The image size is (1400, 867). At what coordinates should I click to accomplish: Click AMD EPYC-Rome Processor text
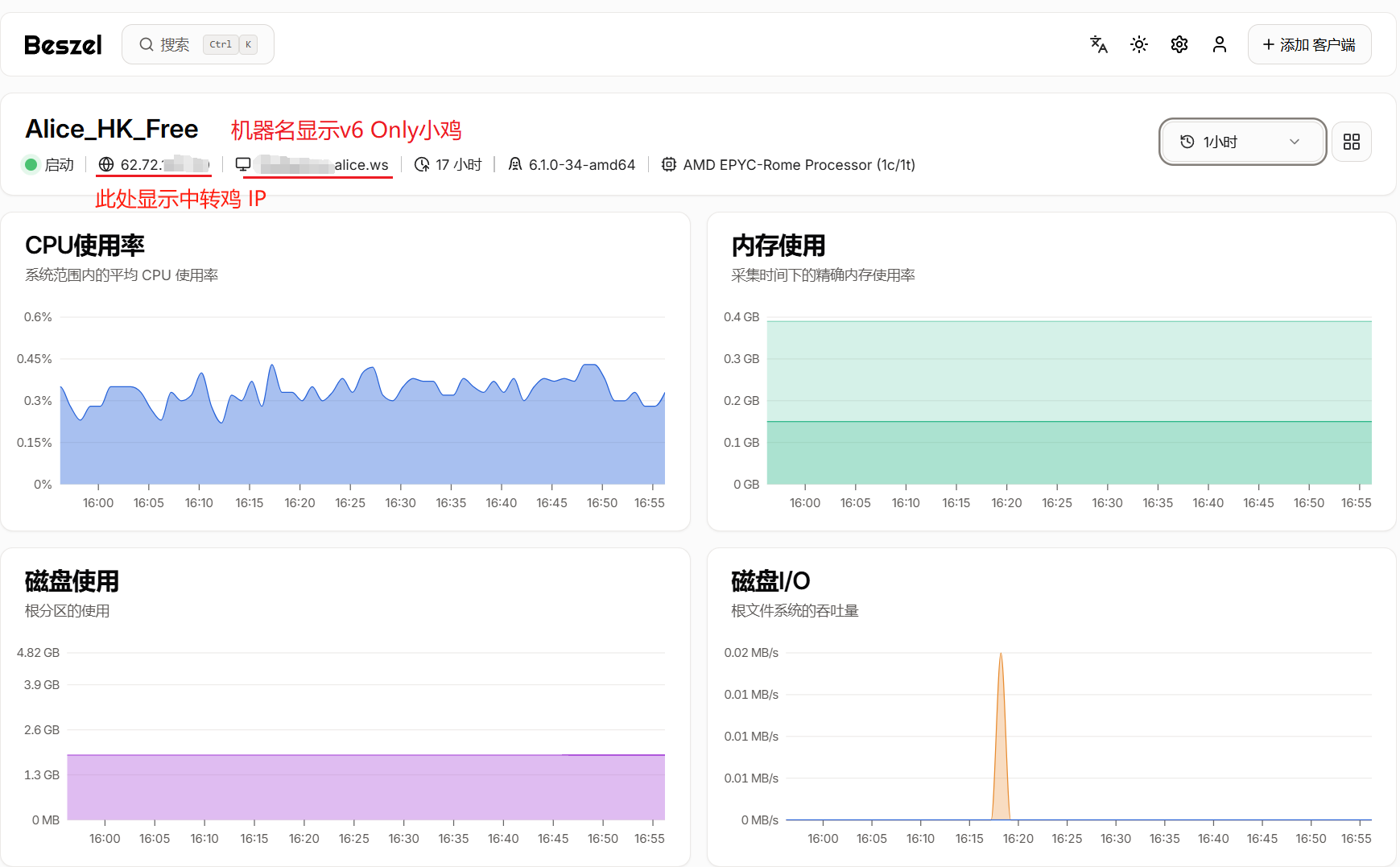click(x=799, y=165)
